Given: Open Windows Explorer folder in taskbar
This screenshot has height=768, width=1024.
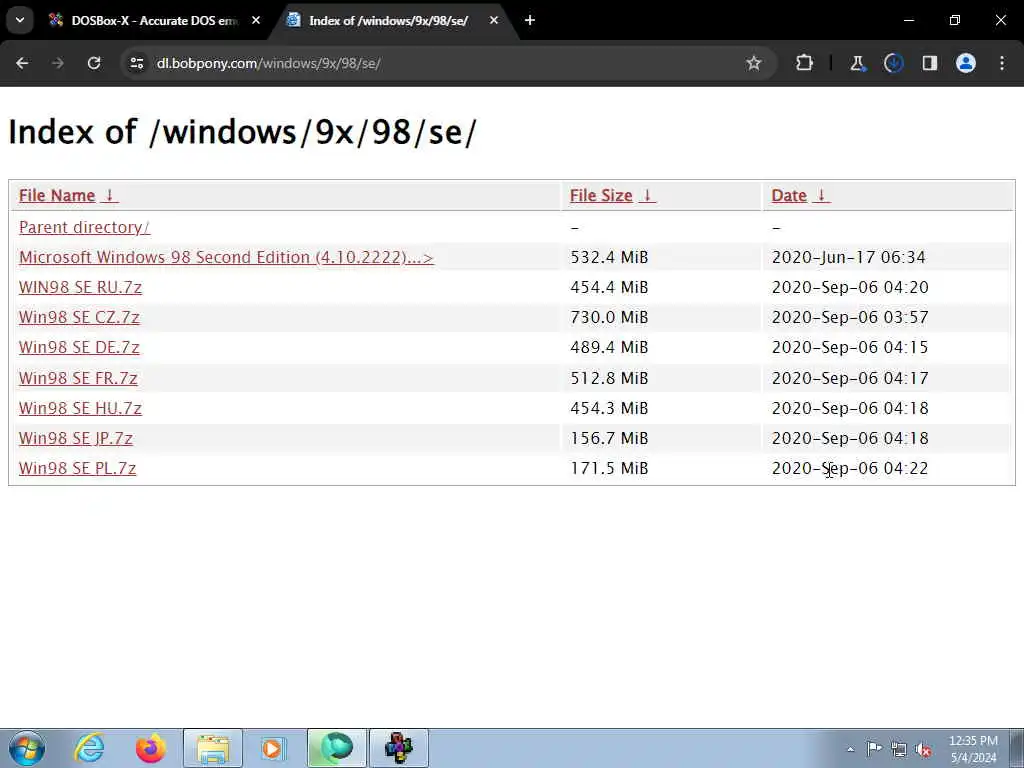Looking at the screenshot, I should (213, 748).
